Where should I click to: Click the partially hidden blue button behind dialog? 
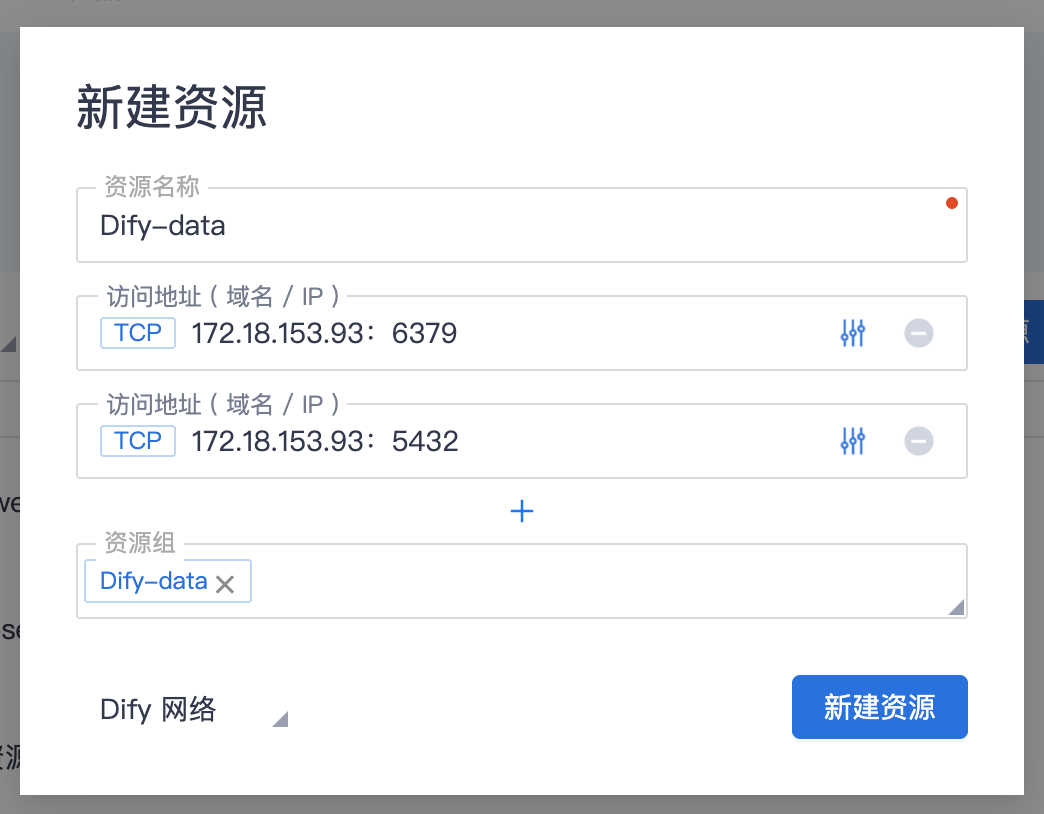tap(1033, 332)
